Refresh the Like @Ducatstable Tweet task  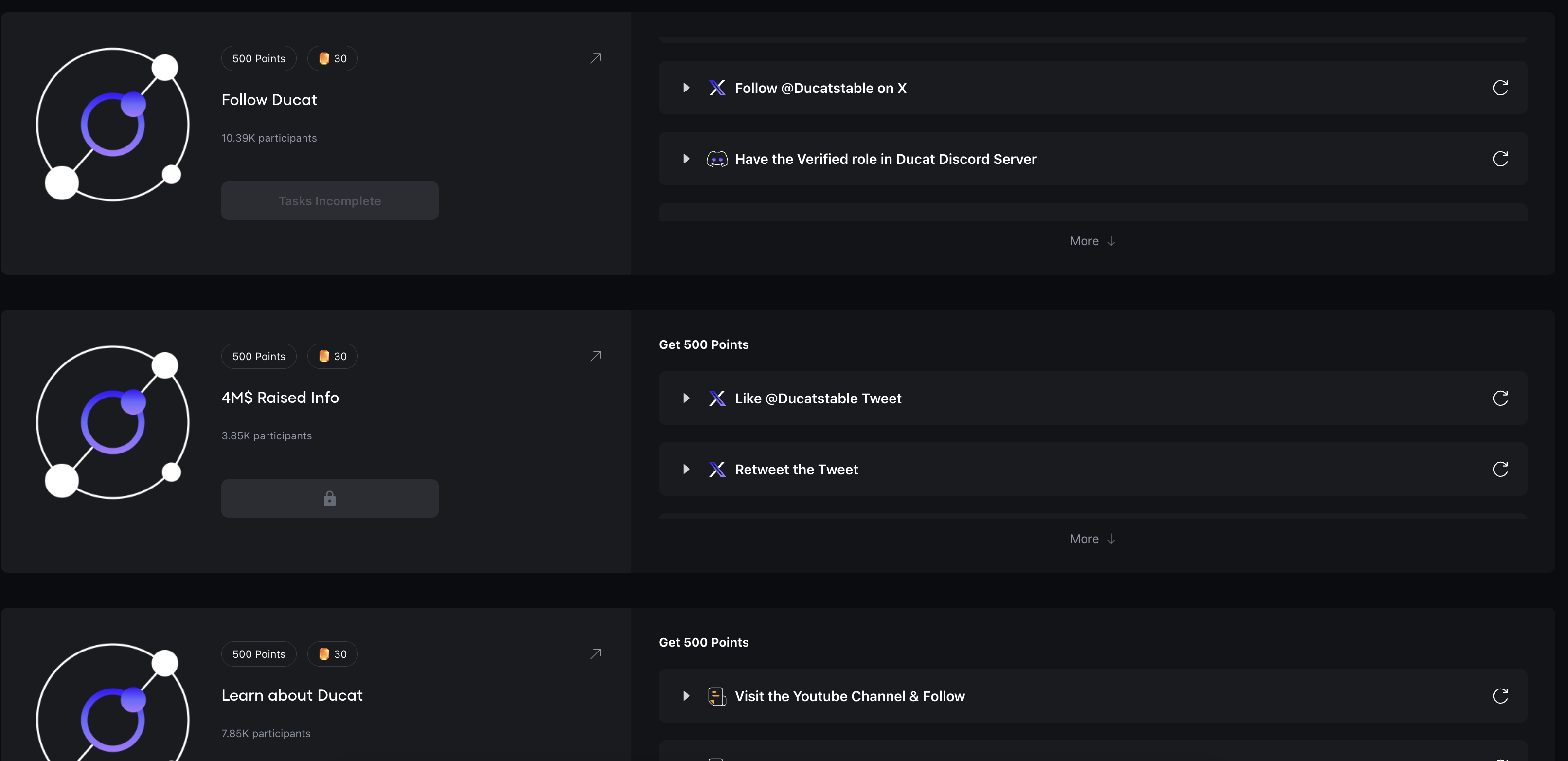[1500, 398]
